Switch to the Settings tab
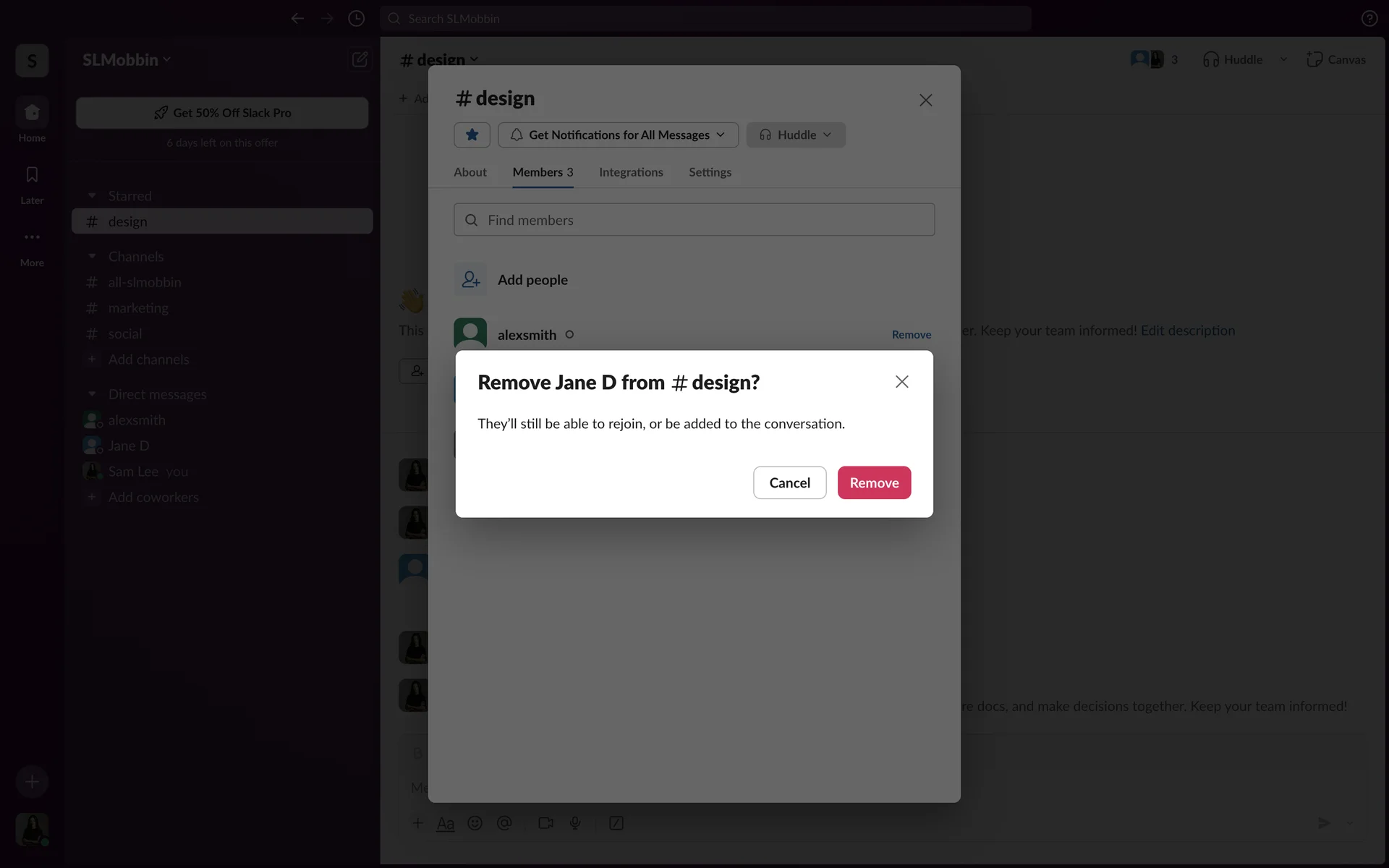The width and height of the screenshot is (1389, 868). (709, 172)
